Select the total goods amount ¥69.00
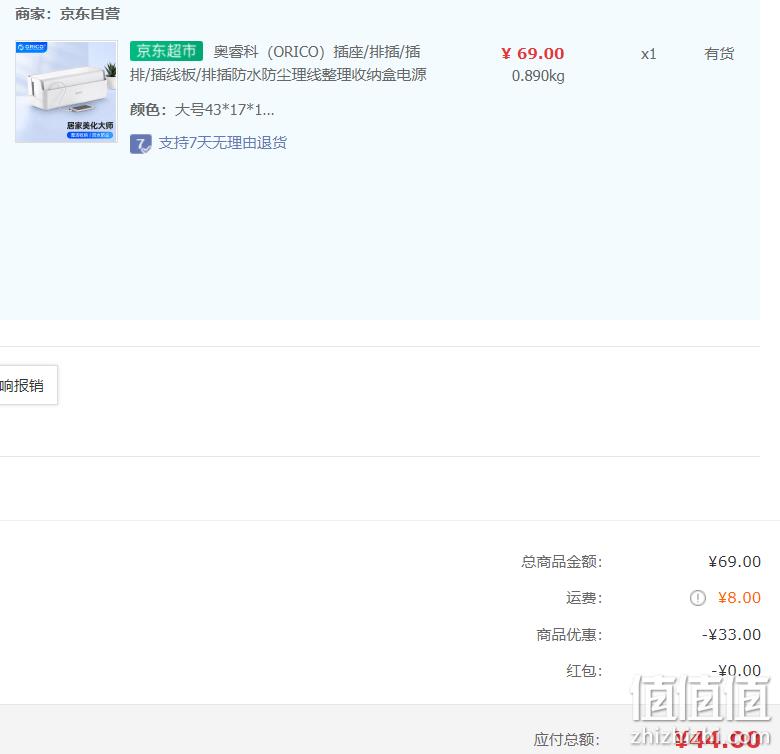 coord(734,562)
